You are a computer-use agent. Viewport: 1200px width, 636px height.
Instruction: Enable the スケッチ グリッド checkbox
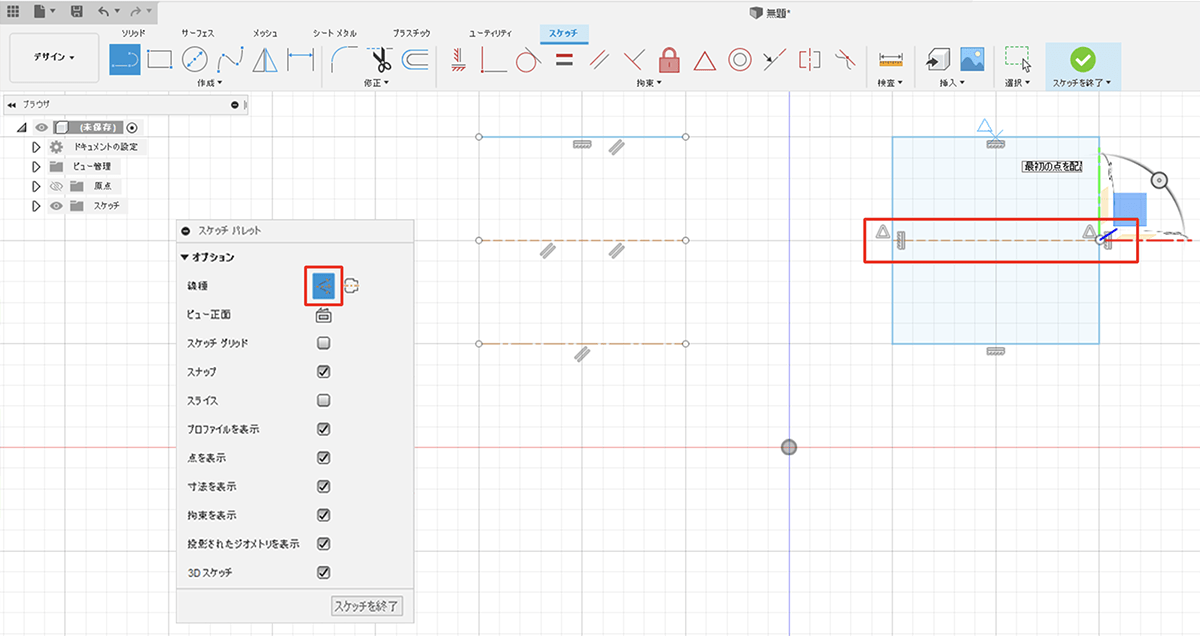(324, 343)
